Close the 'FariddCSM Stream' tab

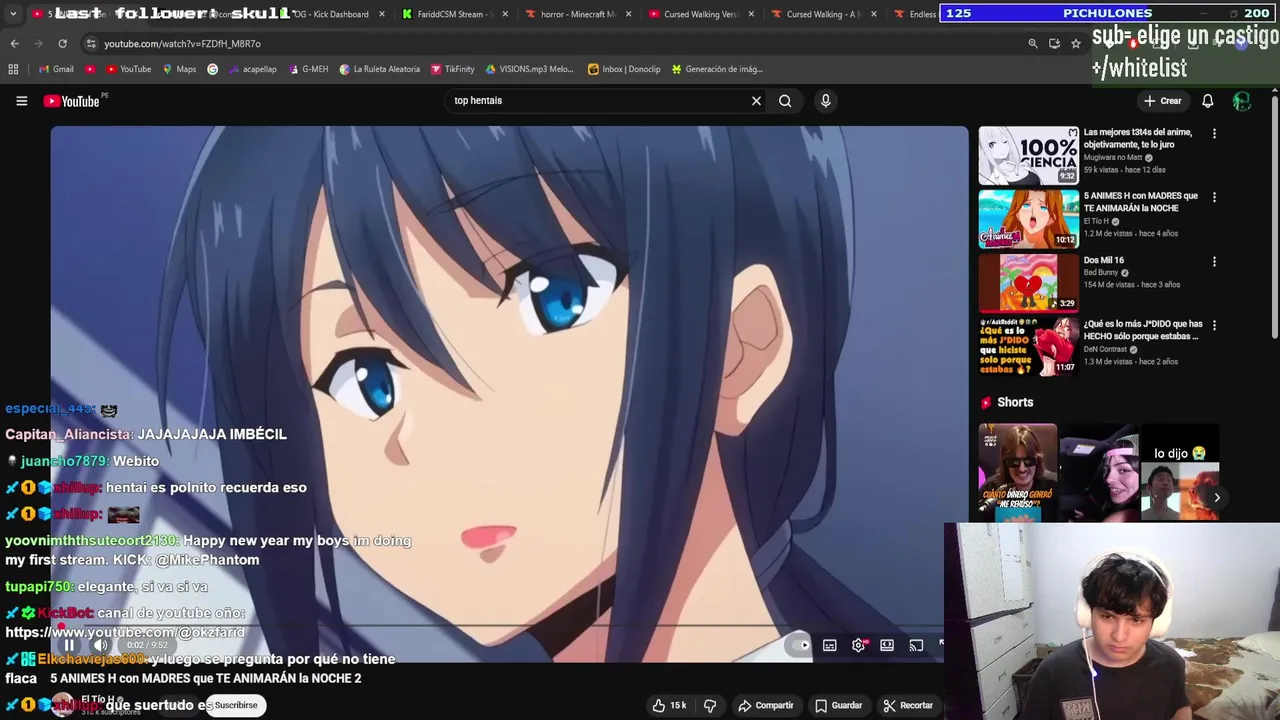(505, 14)
